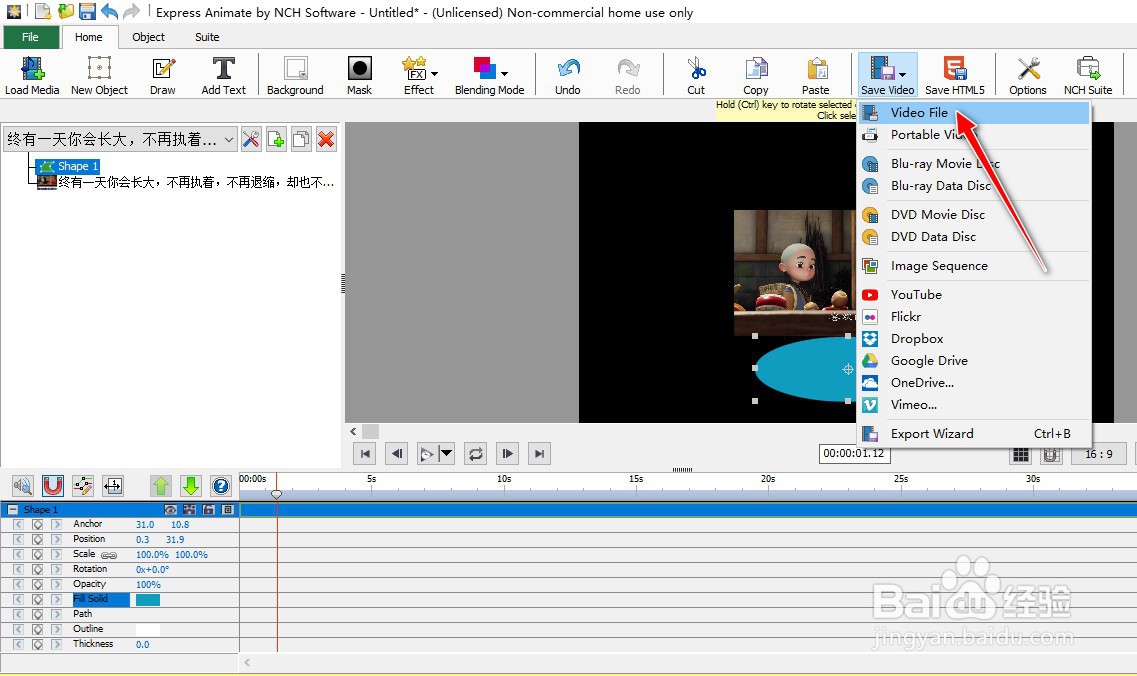Jump to end of the animation
Viewport: 1137px width, 676px height.
pyautogui.click(x=539, y=453)
